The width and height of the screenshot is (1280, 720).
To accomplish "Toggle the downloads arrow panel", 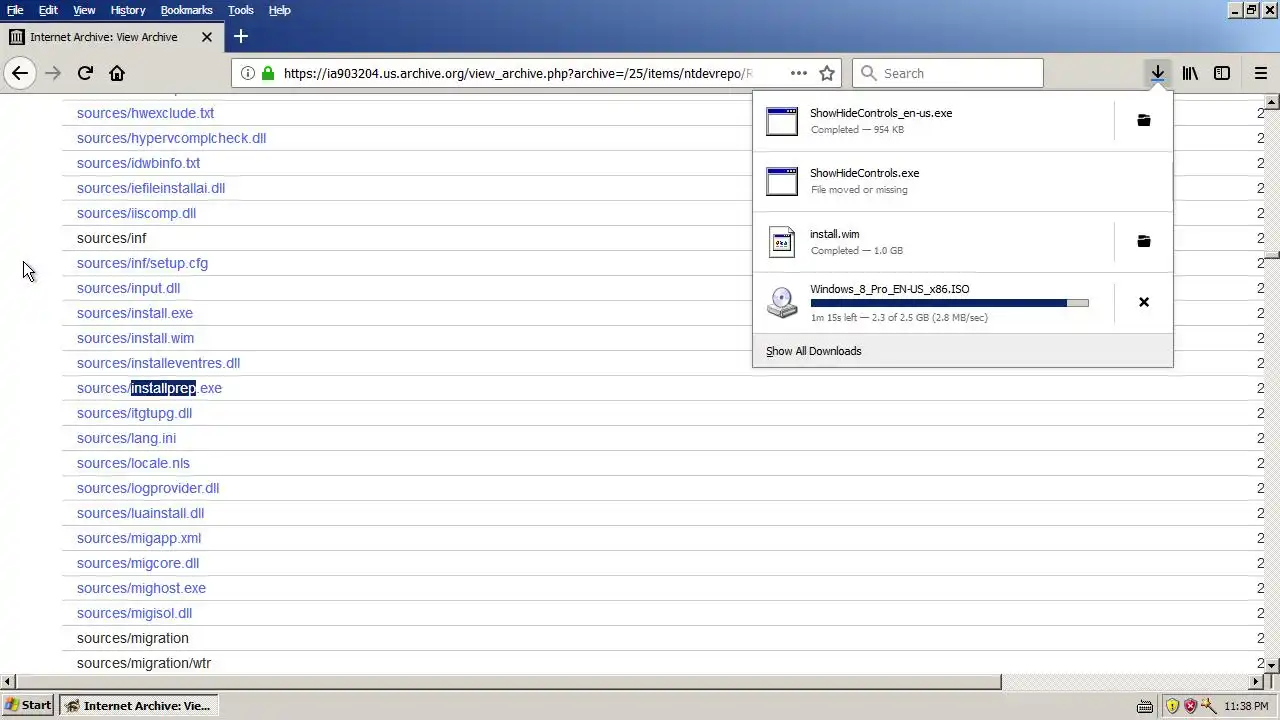I will (1157, 73).
